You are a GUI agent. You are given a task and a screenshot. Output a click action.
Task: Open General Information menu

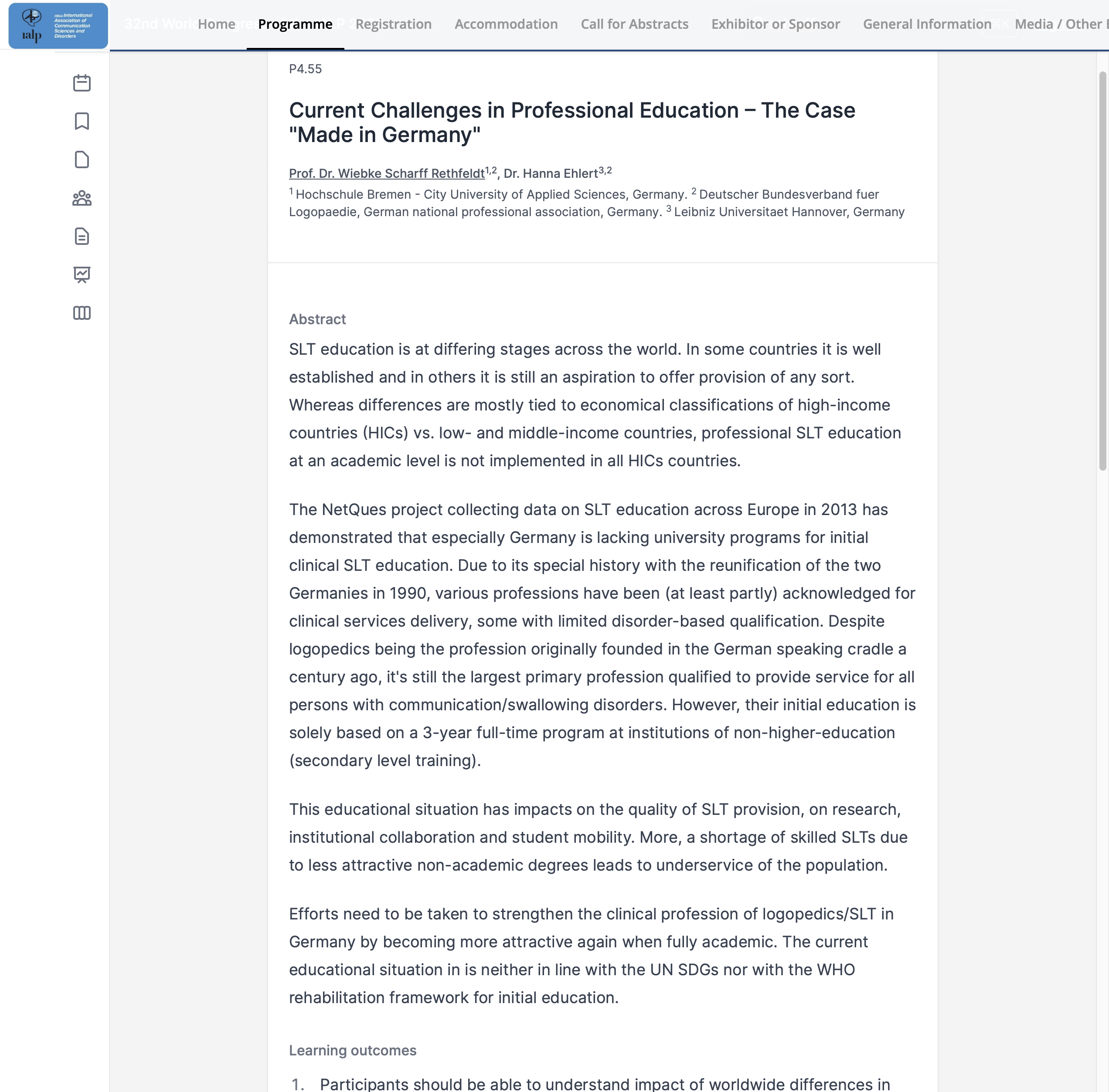pos(926,24)
